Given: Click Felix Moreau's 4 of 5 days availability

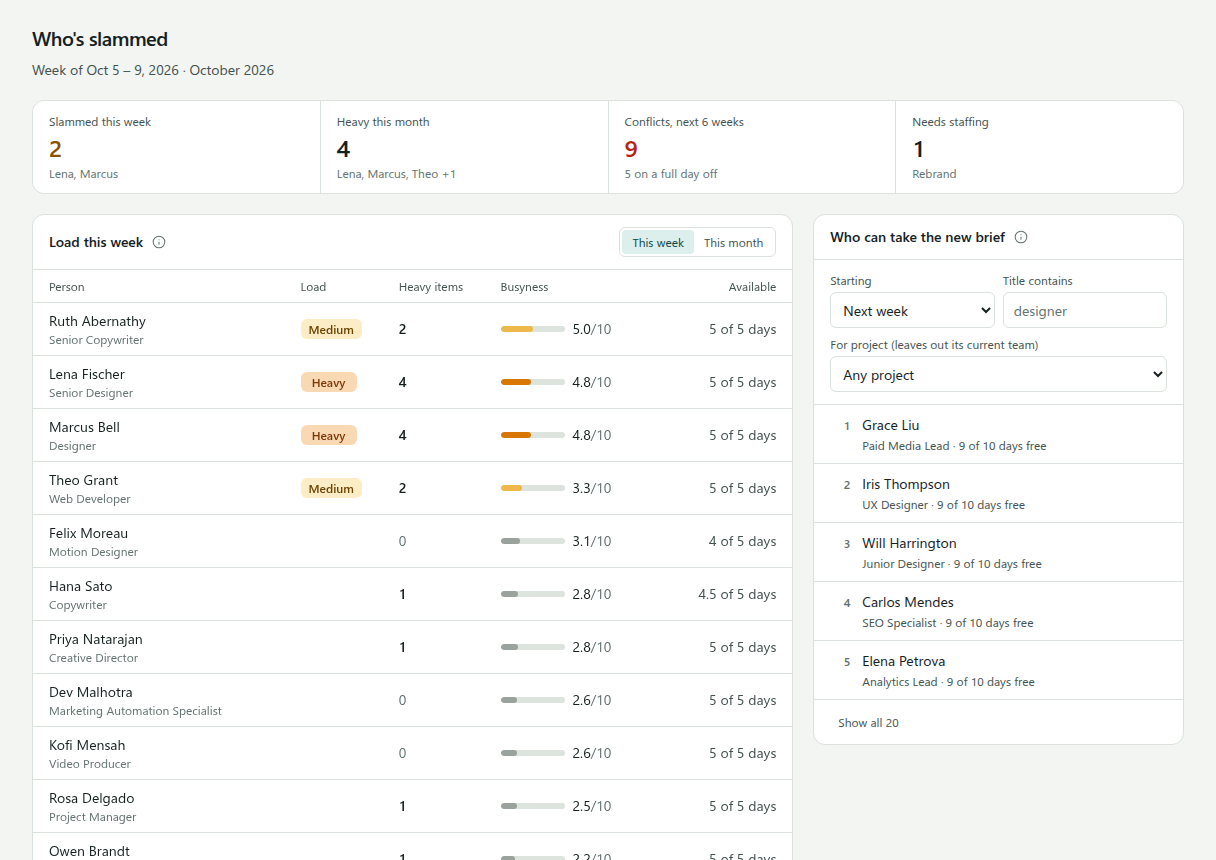Looking at the screenshot, I should pyautogui.click(x=742, y=541).
